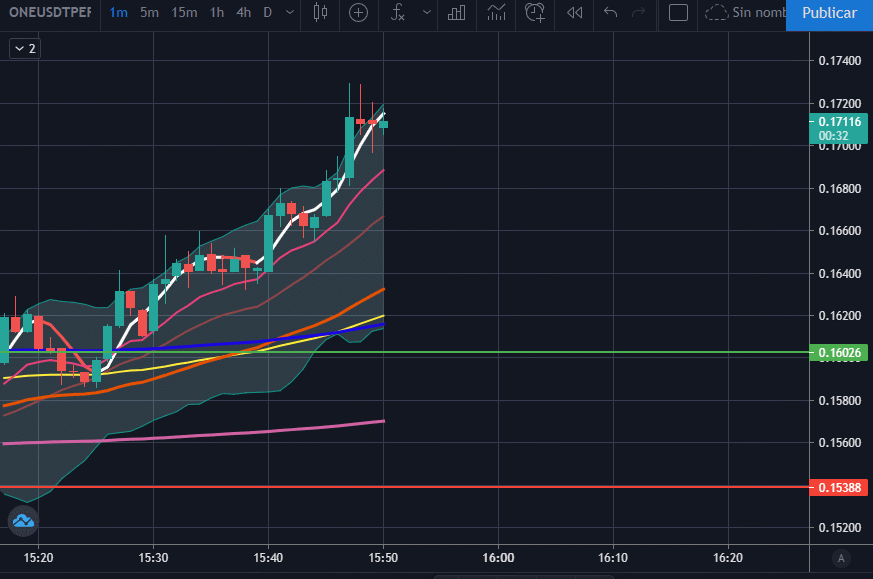Click the 0.15200 price axis label
This screenshot has height=579, width=873.
(x=840, y=527)
